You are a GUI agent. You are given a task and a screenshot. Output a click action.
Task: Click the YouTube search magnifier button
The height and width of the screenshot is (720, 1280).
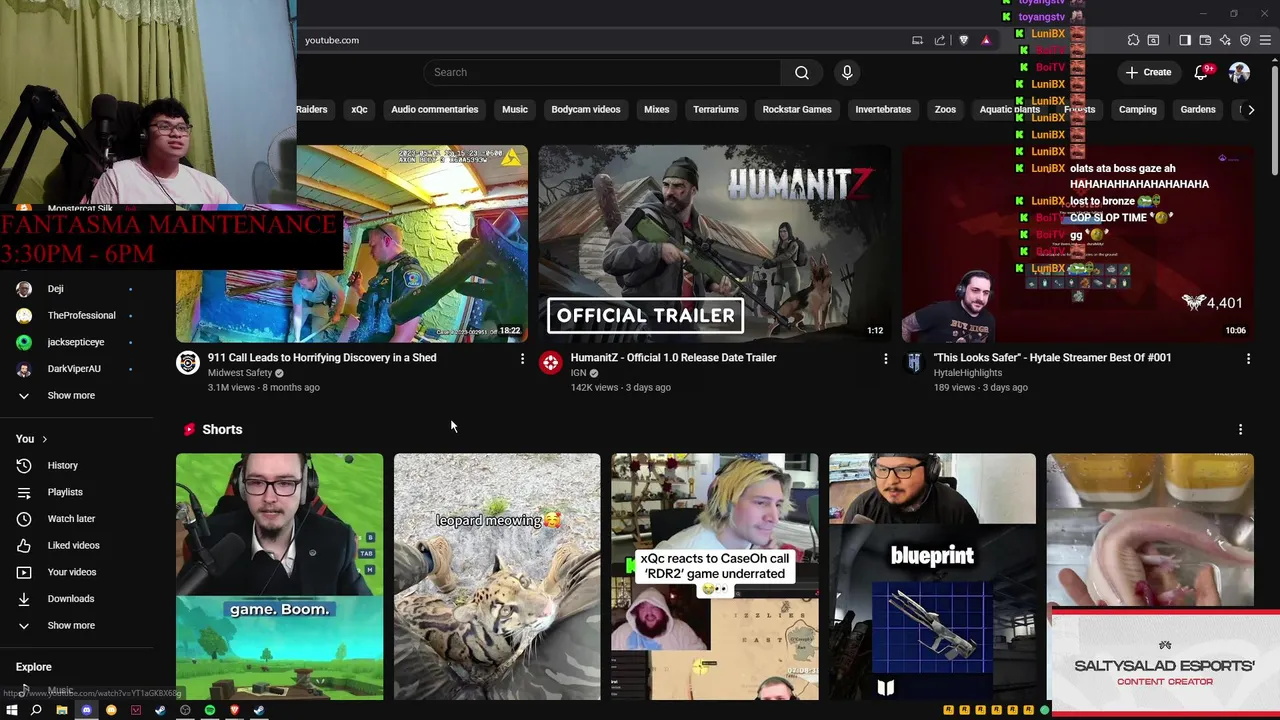click(802, 72)
